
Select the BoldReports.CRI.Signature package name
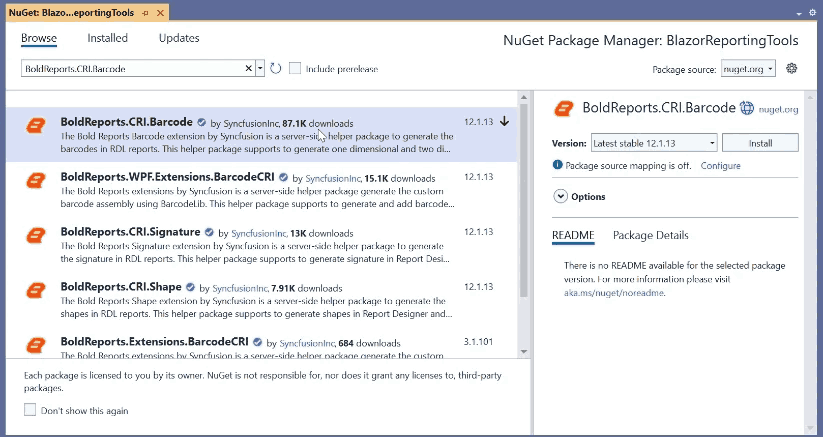(130, 231)
